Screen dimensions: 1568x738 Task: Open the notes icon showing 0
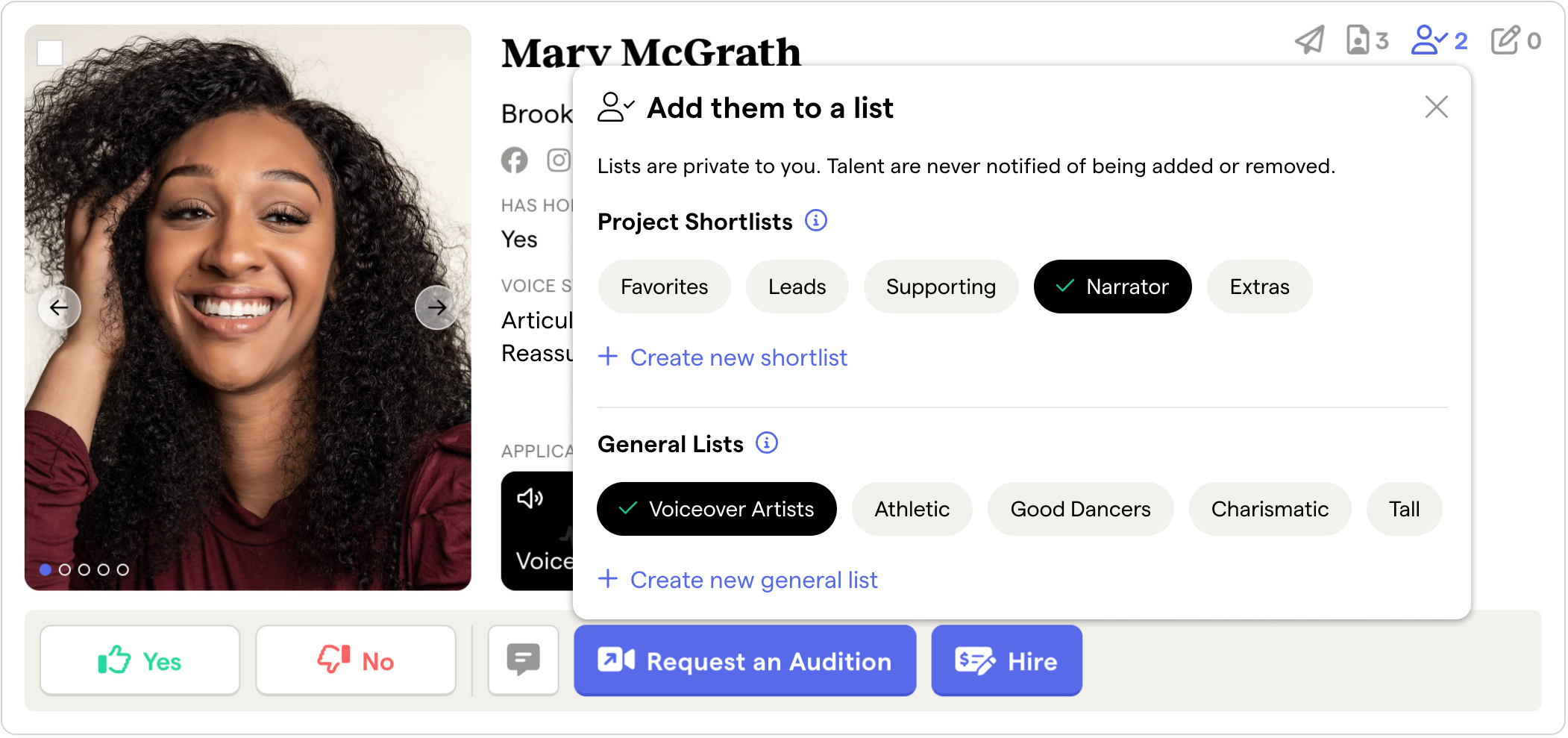[x=1515, y=40]
